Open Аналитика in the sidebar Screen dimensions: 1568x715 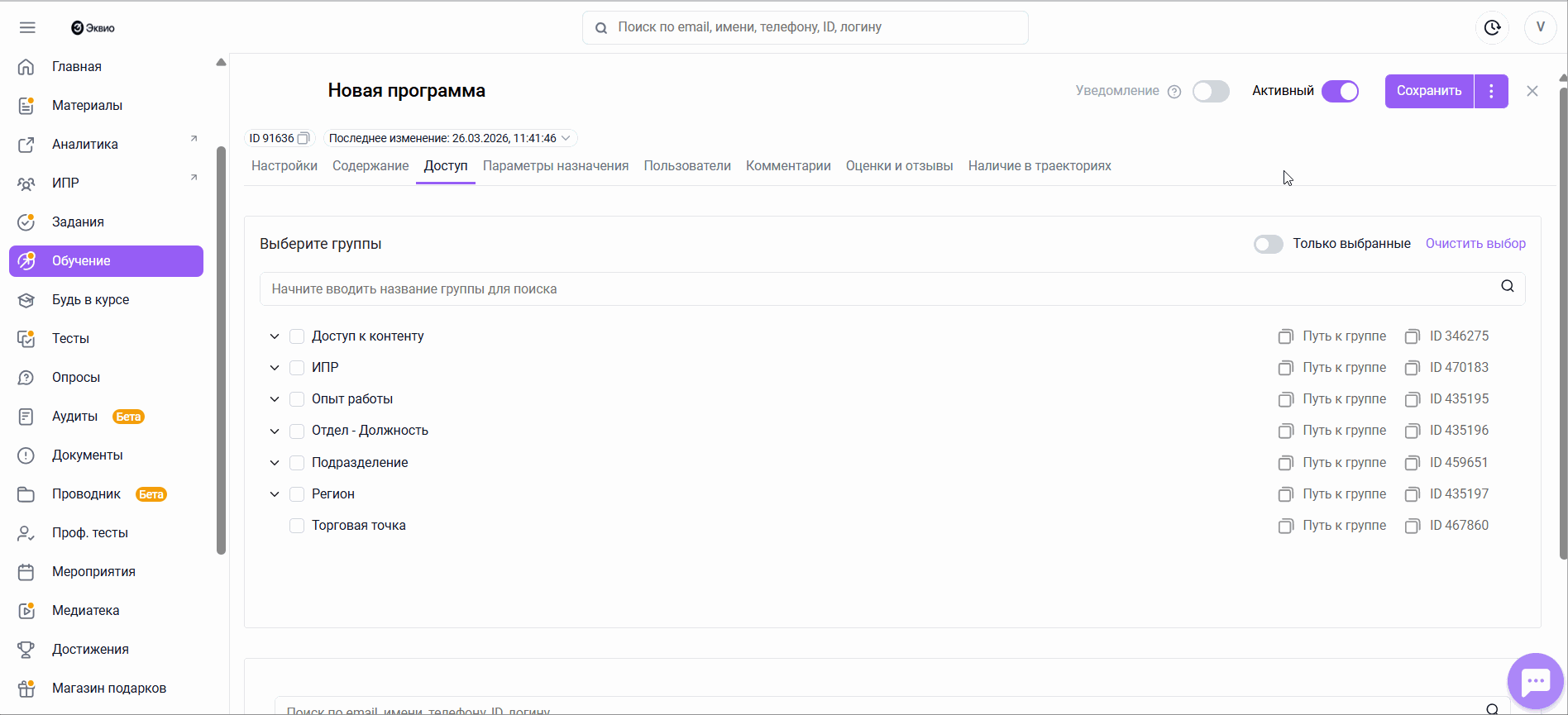106,145
